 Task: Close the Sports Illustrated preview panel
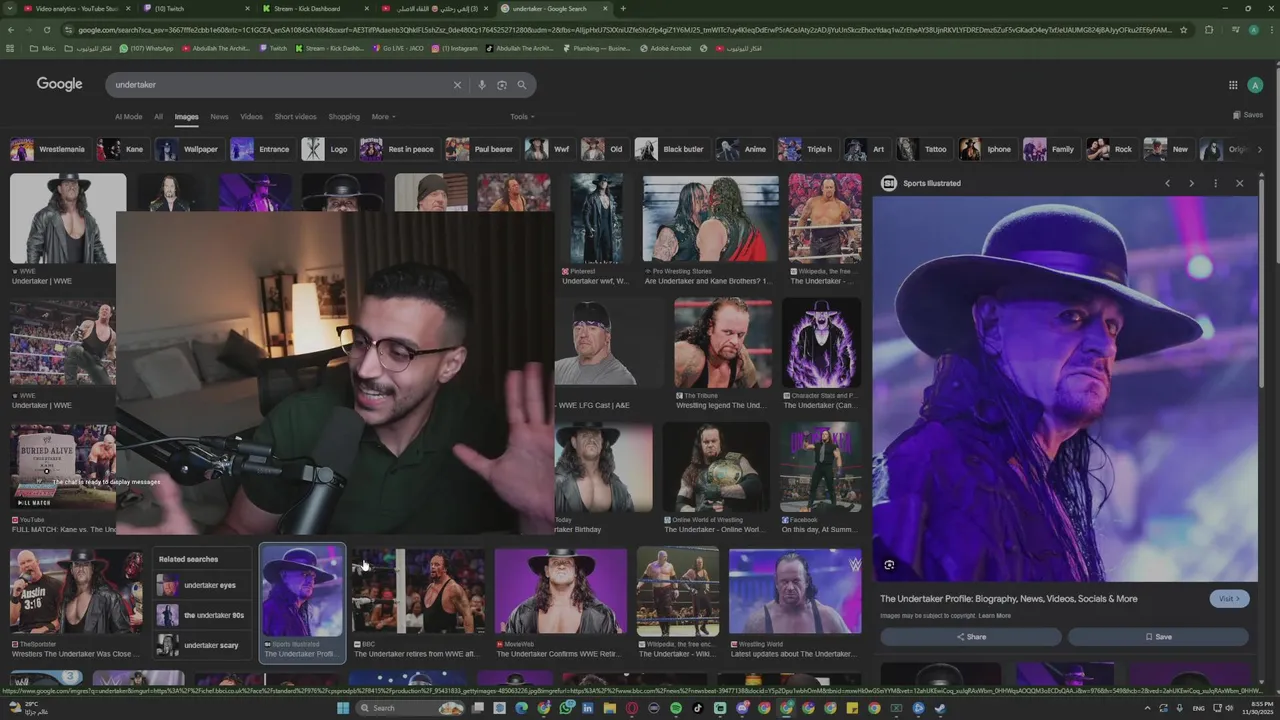[x=1239, y=183]
